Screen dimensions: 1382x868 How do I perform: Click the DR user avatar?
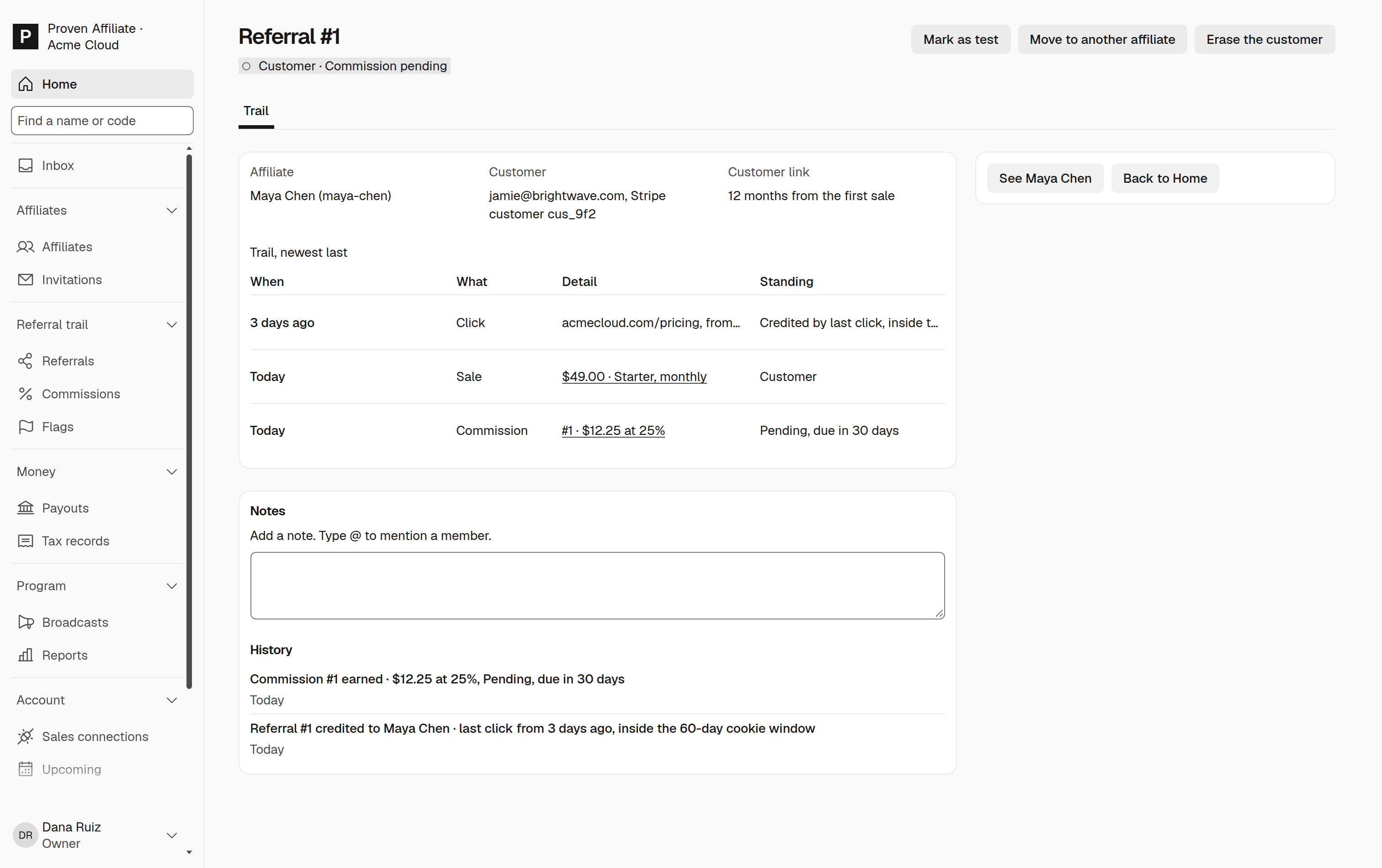[x=25, y=835]
